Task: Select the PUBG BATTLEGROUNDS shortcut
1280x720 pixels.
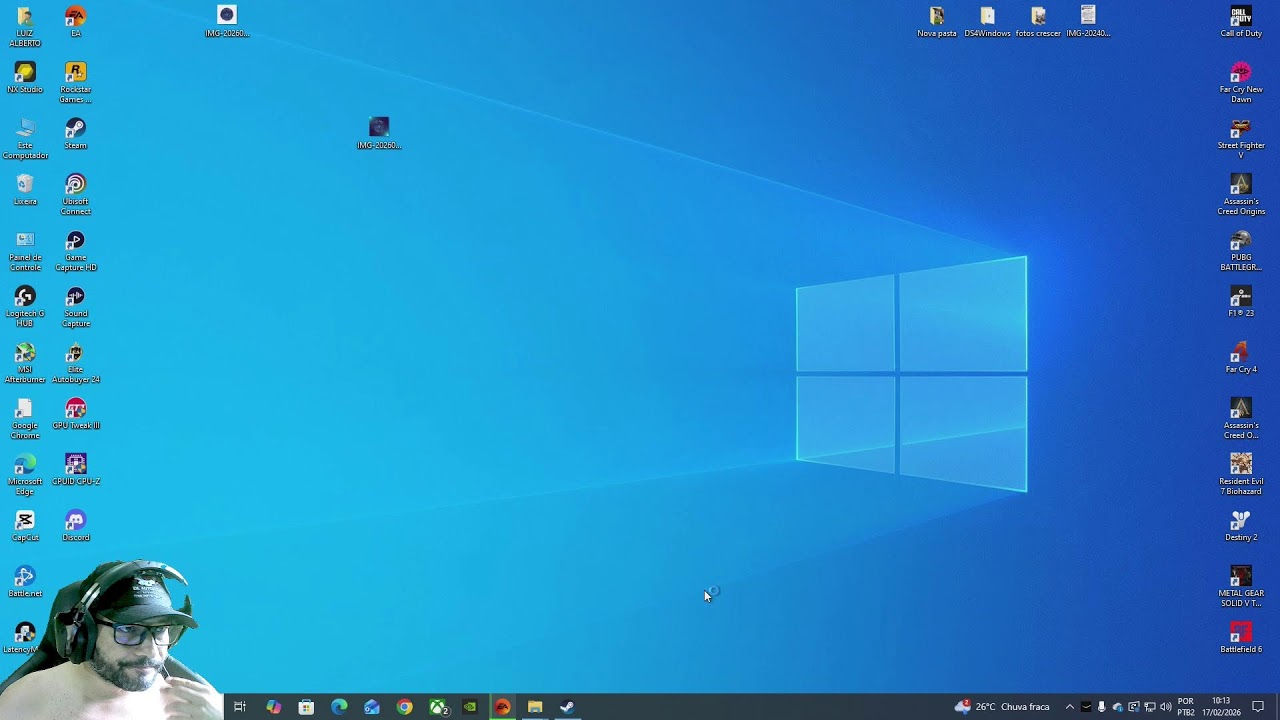Action: click(x=1241, y=251)
